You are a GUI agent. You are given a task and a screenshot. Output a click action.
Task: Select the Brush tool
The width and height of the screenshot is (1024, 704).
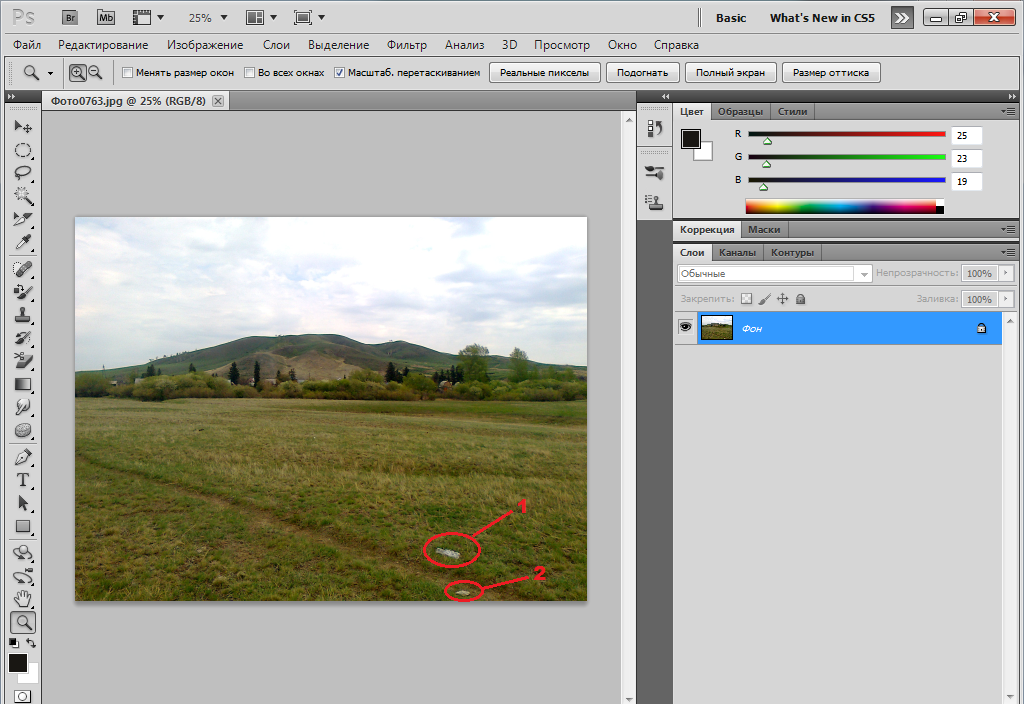(23, 292)
